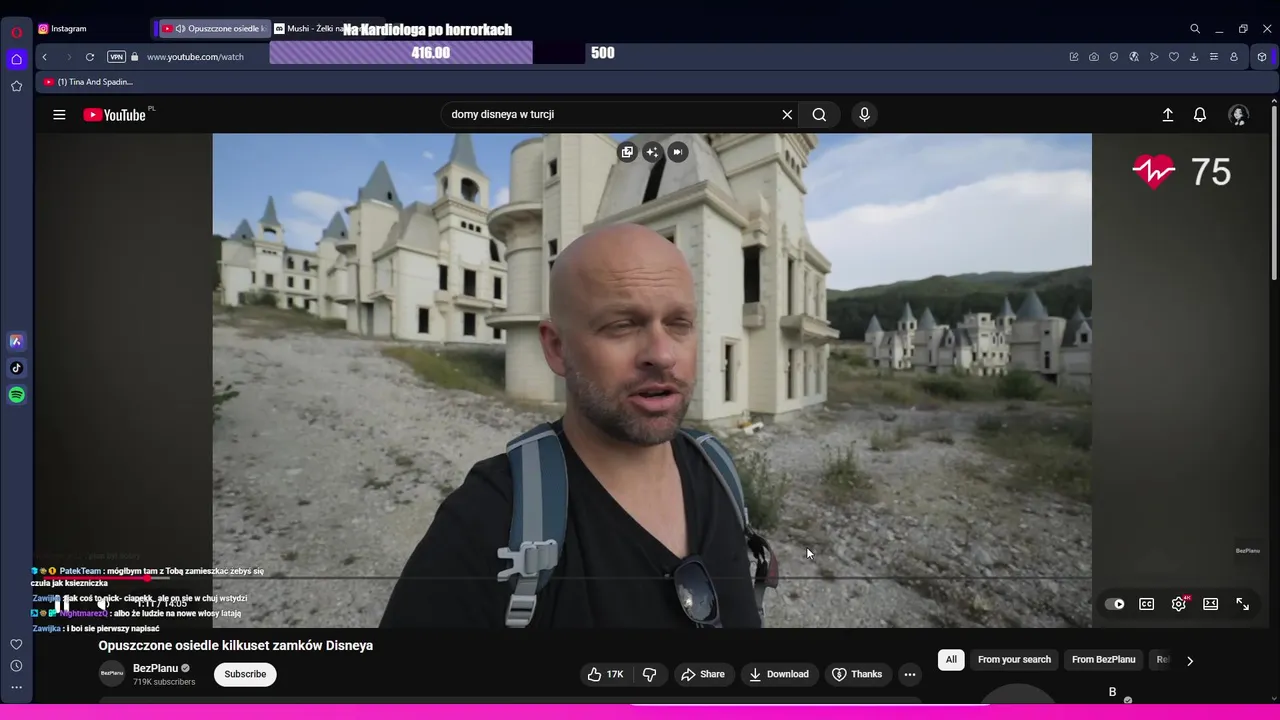Open extensions cube toolbar icon
The image size is (1280, 720).
1262,57
